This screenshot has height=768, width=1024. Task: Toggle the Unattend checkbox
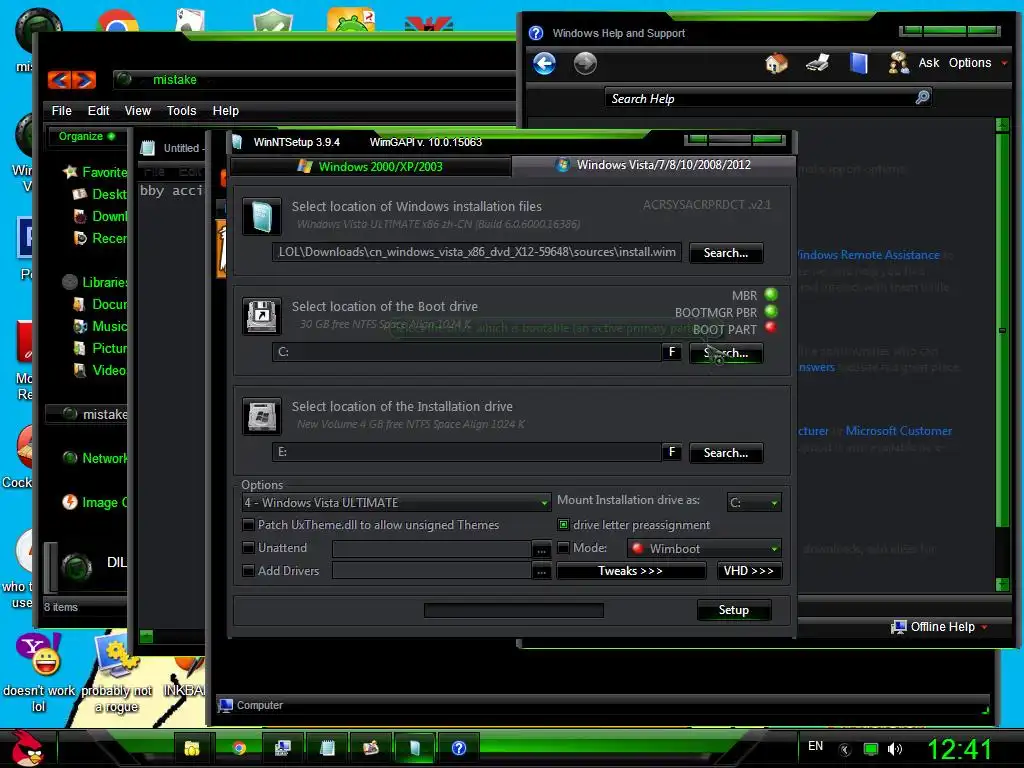248,547
